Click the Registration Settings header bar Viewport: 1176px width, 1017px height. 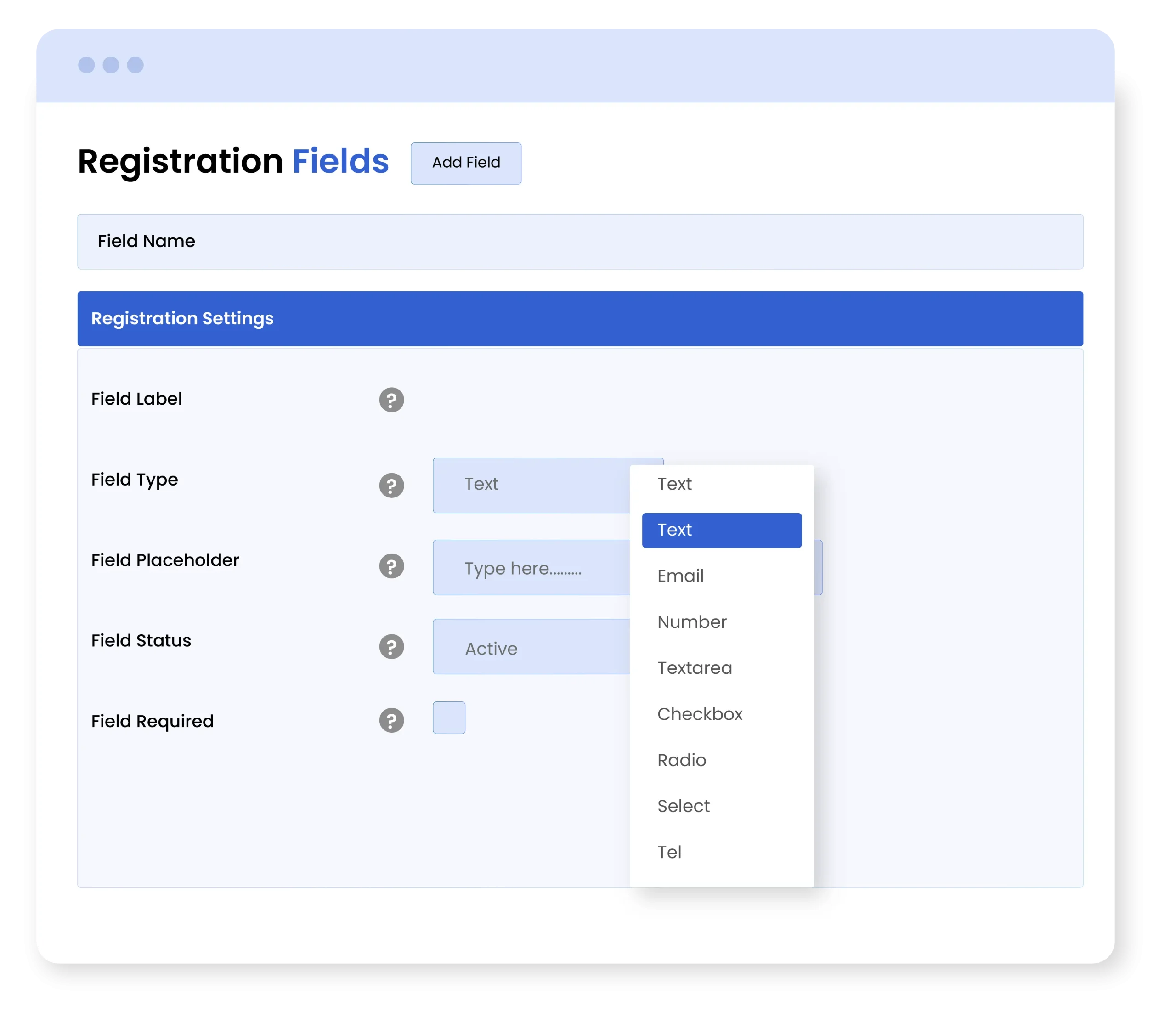point(580,318)
